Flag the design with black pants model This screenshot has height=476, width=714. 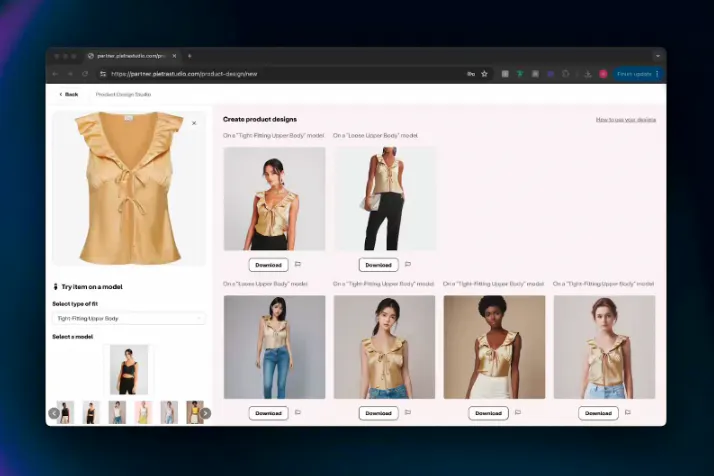(x=298, y=264)
